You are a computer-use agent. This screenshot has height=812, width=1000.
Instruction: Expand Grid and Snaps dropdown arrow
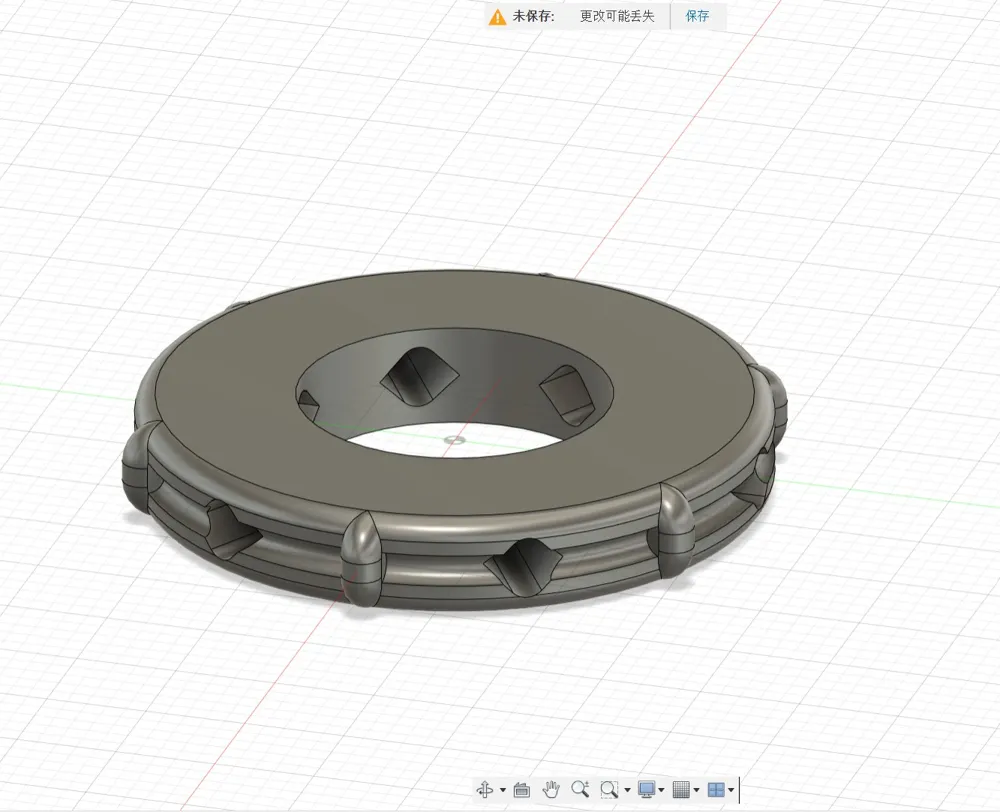coord(696,790)
